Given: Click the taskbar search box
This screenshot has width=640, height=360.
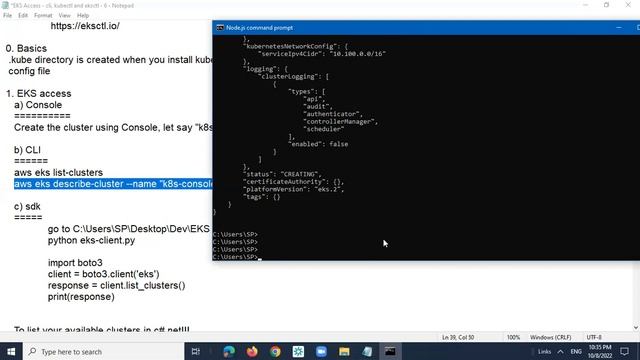Looking at the screenshot, I should tap(103, 351).
